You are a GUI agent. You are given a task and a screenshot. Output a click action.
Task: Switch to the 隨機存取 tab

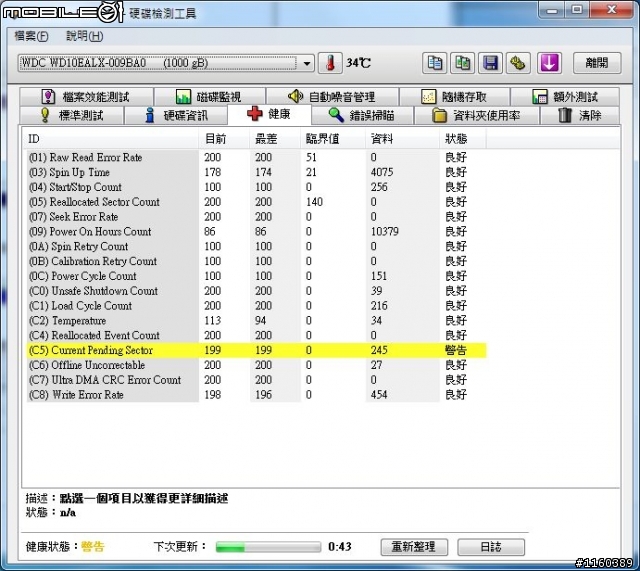point(454,97)
